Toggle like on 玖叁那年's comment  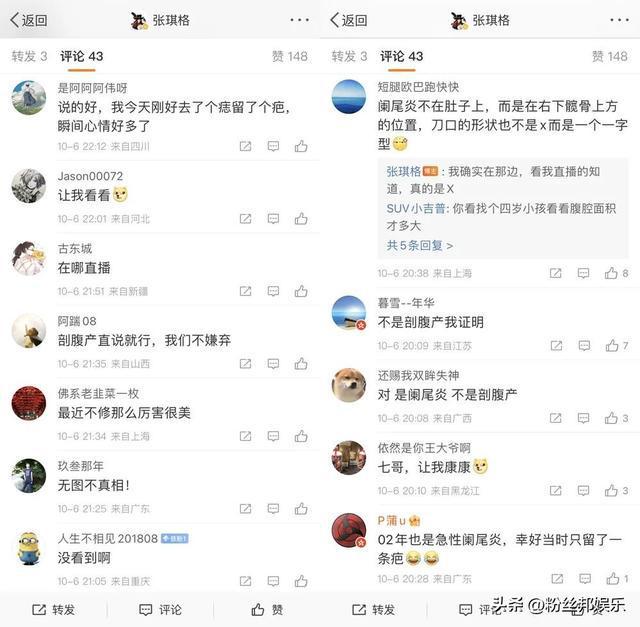pos(301,509)
